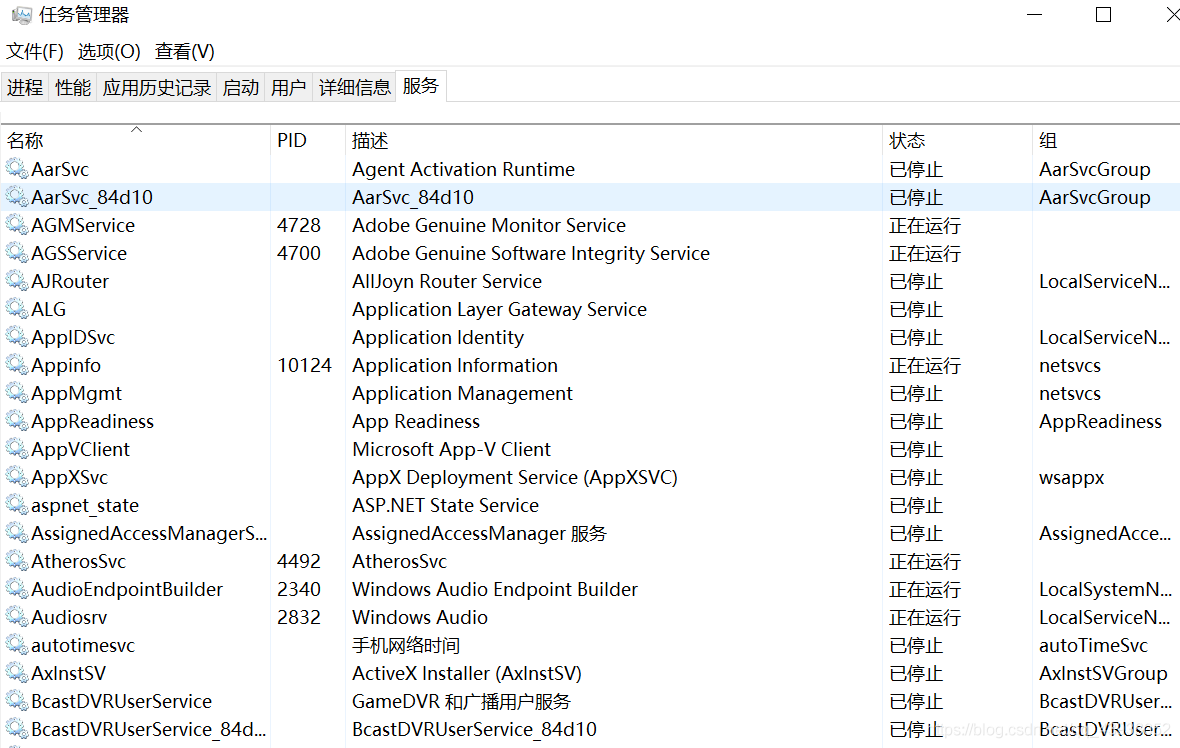Image resolution: width=1180 pixels, height=748 pixels.
Task: Click the wsappx group cell
Action: coord(1072,478)
